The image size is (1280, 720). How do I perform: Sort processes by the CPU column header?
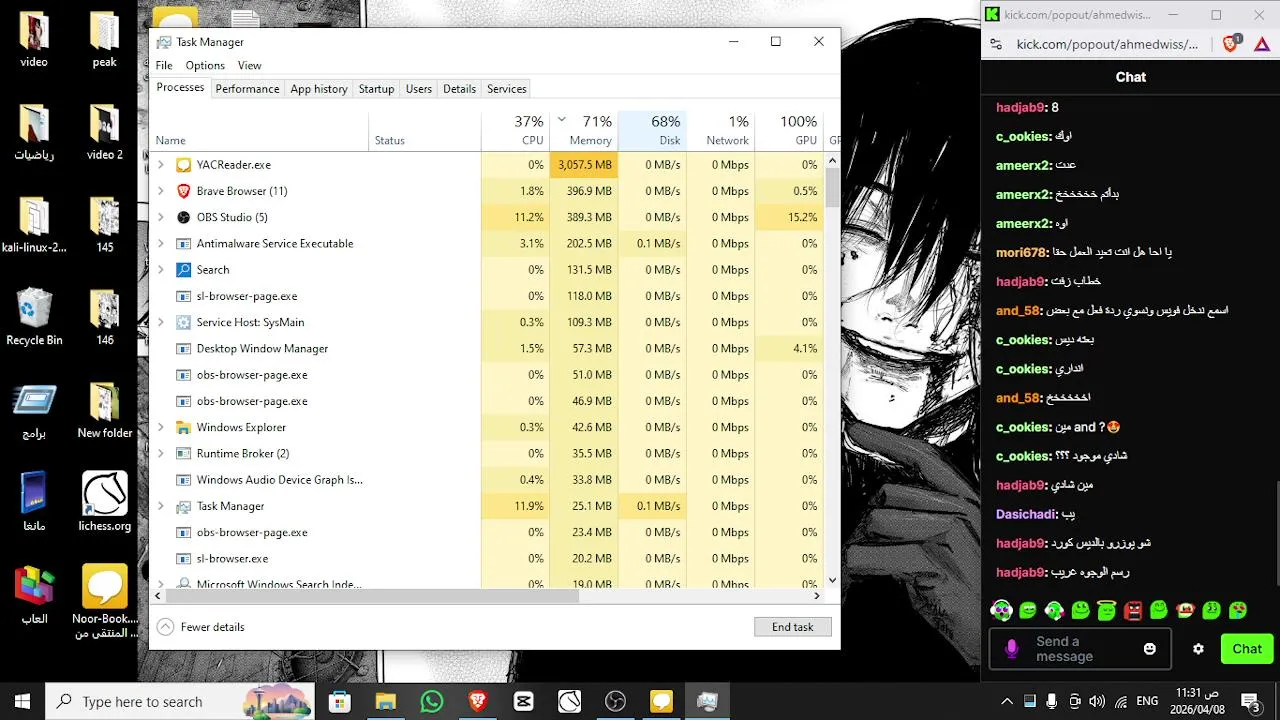click(x=516, y=130)
